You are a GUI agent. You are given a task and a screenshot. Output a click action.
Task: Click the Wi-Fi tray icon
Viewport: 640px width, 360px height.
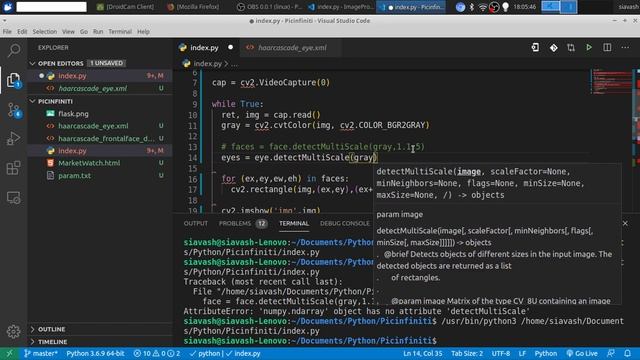pos(482,7)
